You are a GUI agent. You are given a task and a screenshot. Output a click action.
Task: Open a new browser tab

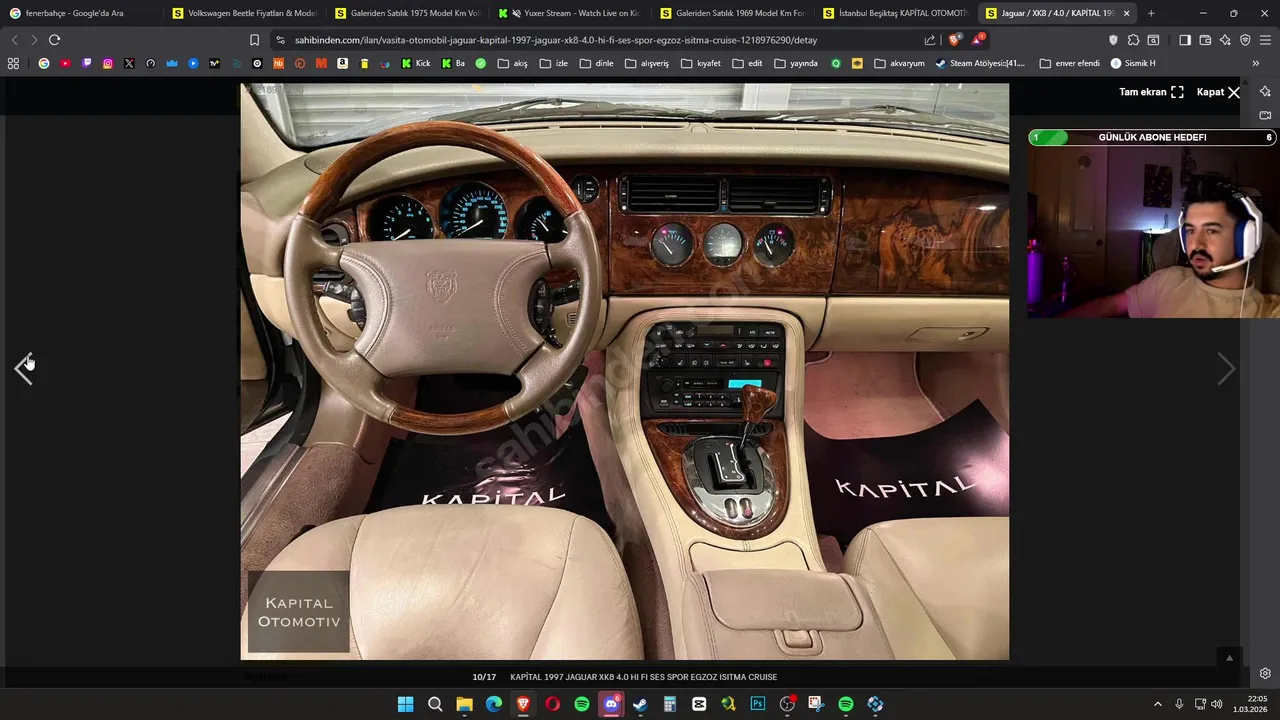[x=1151, y=13]
